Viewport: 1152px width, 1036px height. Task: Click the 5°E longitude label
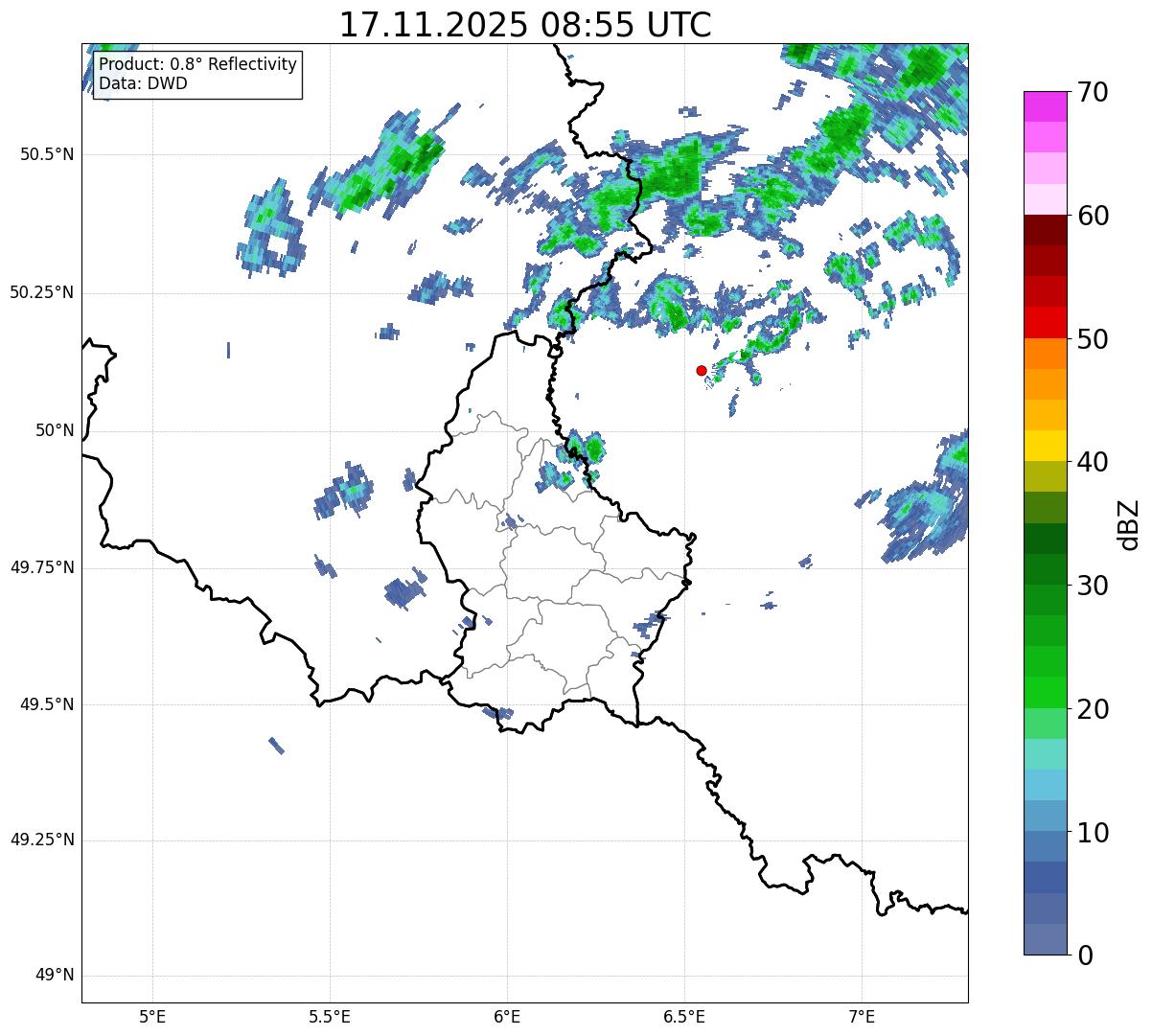coord(152,1016)
